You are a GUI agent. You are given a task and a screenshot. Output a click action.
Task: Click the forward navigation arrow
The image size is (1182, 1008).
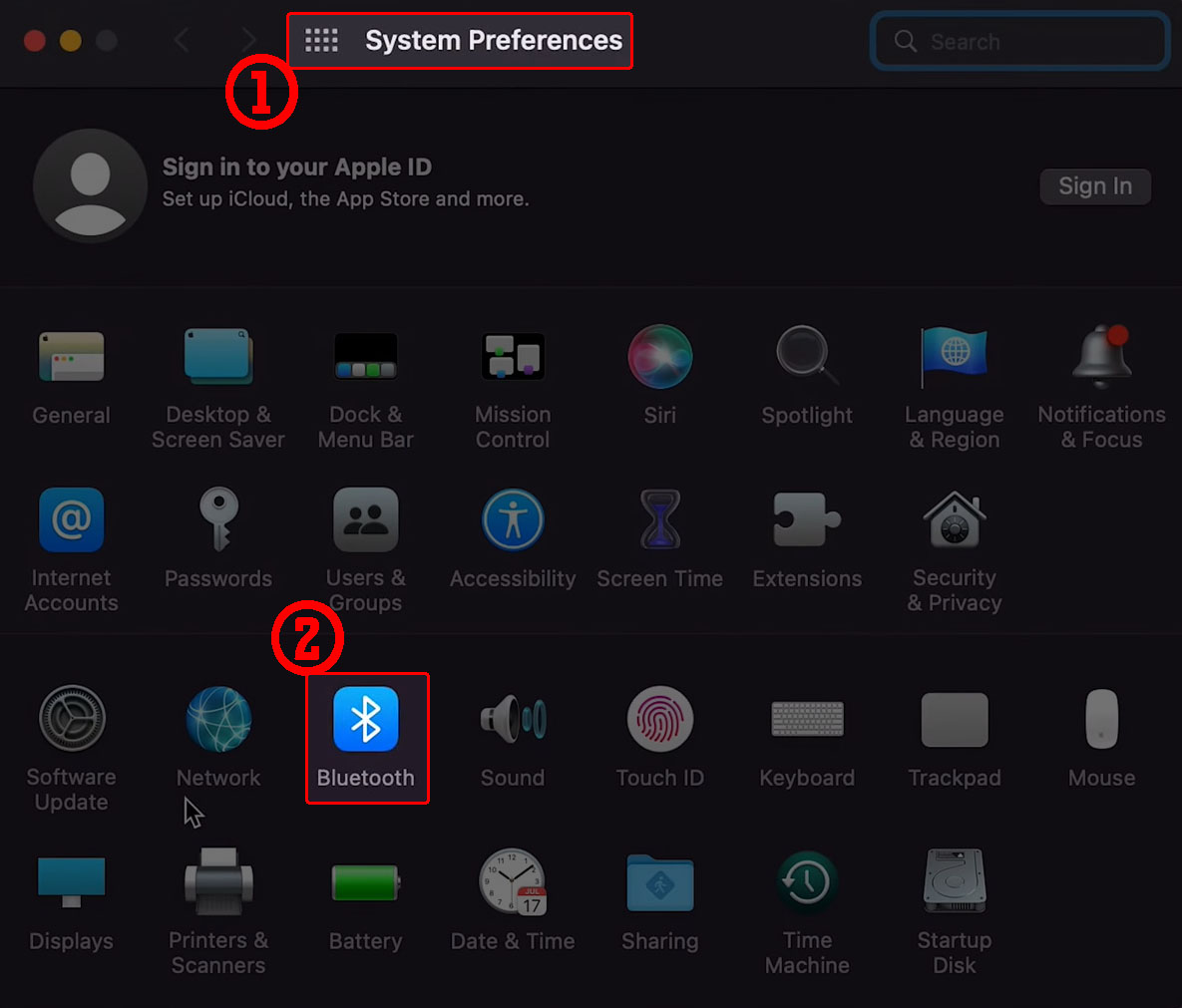pyautogui.click(x=248, y=40)
